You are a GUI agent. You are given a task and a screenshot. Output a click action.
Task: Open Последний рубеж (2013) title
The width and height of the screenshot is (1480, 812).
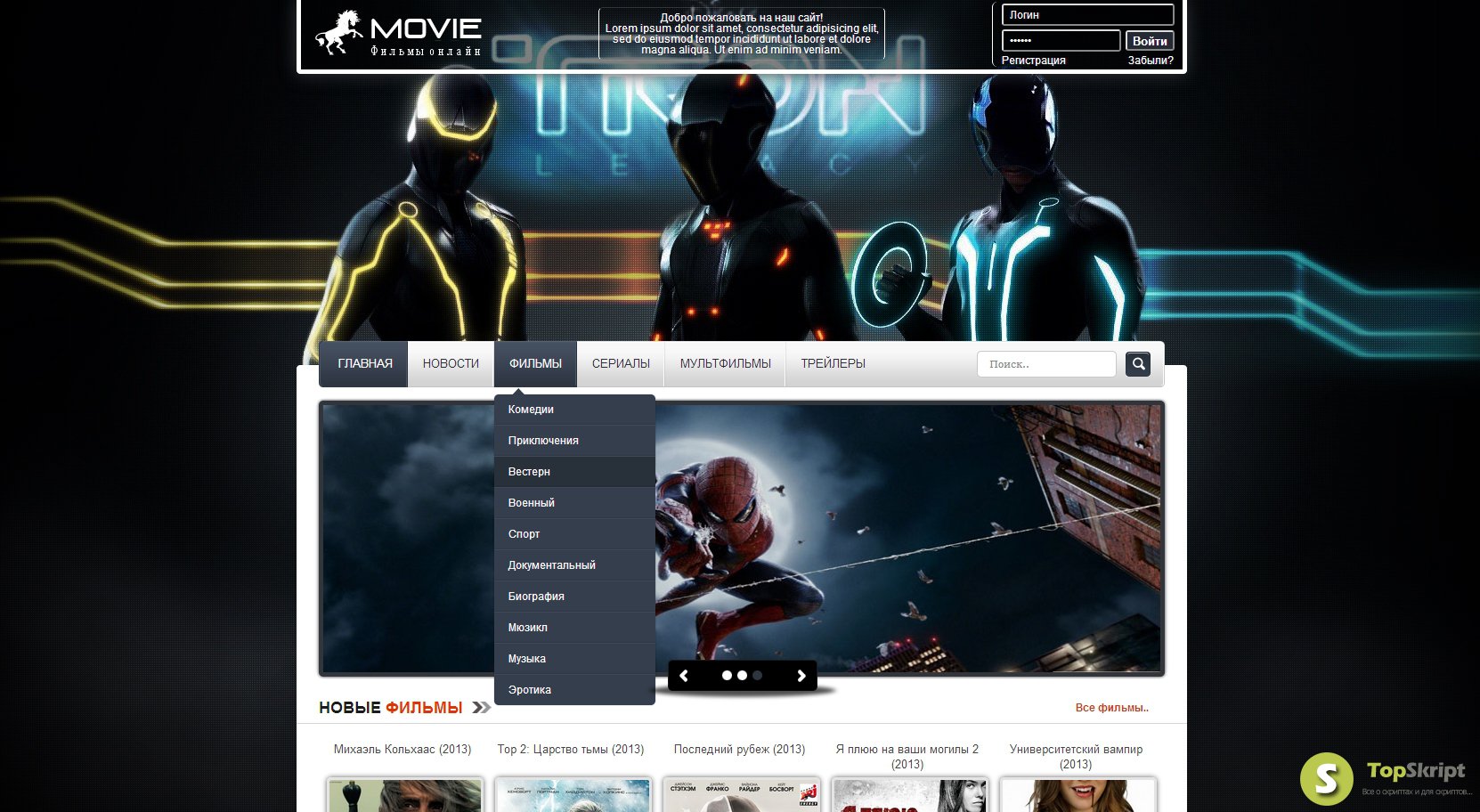739,750
